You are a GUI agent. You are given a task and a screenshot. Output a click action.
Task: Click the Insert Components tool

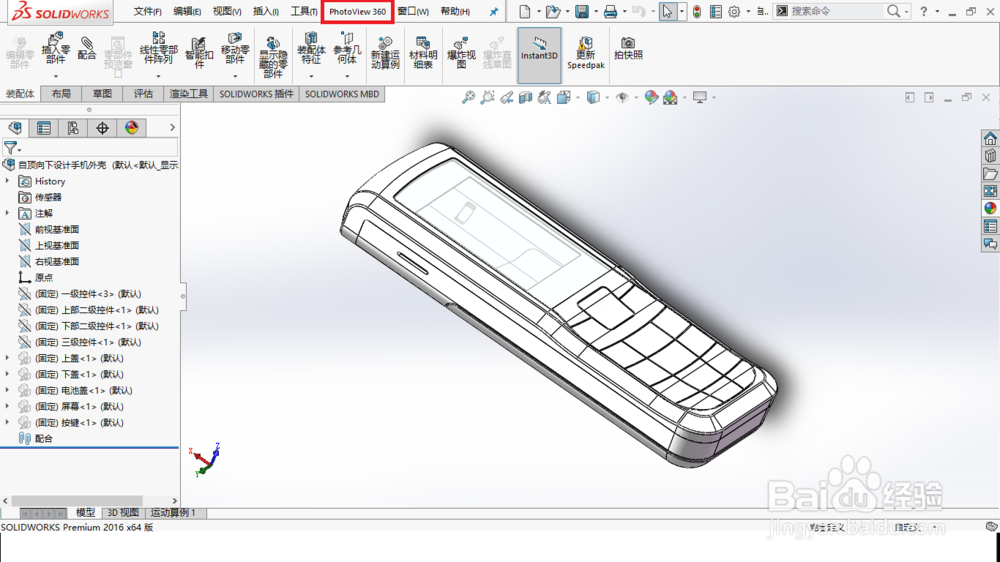pyautogui.click(x=55, y=49)
